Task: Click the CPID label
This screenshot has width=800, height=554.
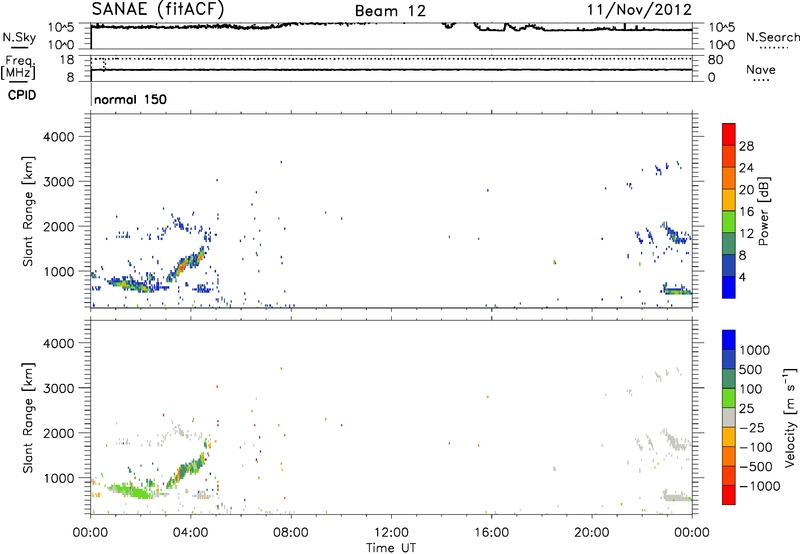Action: 22,95
